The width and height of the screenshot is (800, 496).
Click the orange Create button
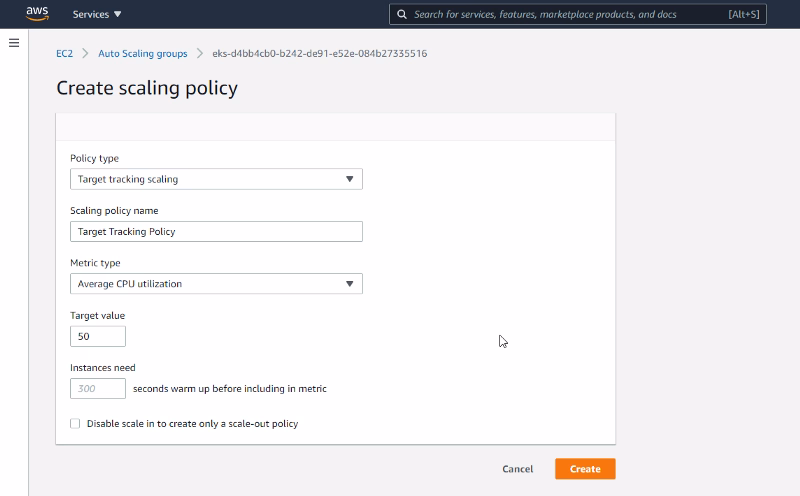(x=585, y=469)
